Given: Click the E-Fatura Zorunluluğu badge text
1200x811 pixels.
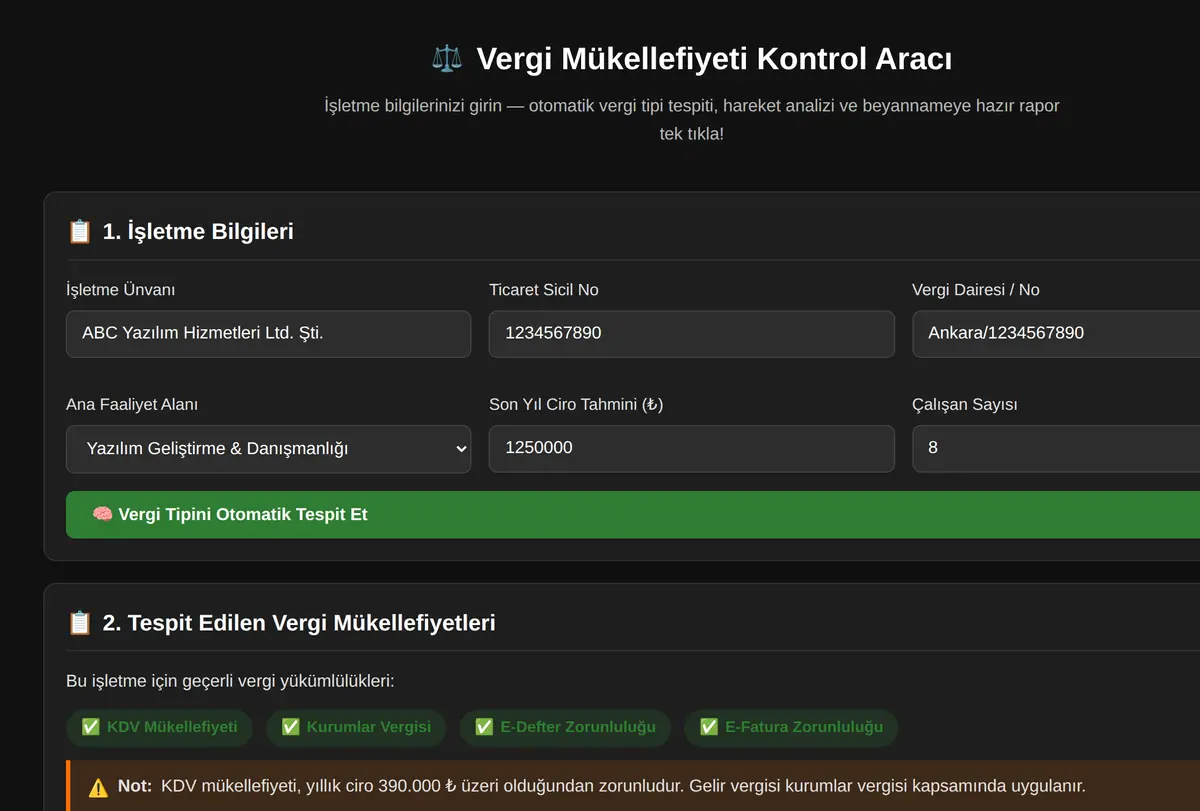Looking at the screenshot, I should click(x=804, y=727).
